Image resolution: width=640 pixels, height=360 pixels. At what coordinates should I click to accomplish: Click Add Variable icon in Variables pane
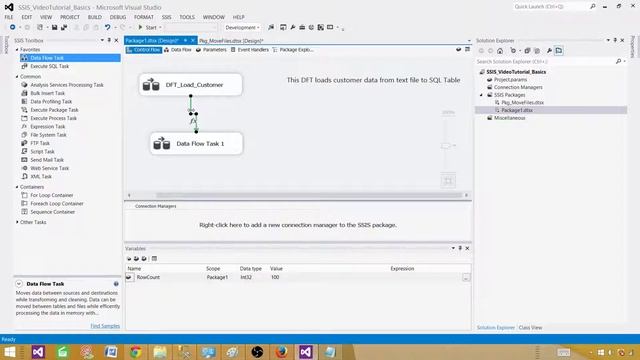[x=129, y=258]
